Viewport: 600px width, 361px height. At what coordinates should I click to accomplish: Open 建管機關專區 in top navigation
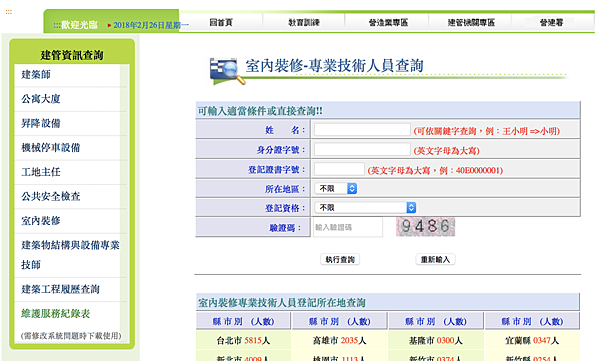471,23
